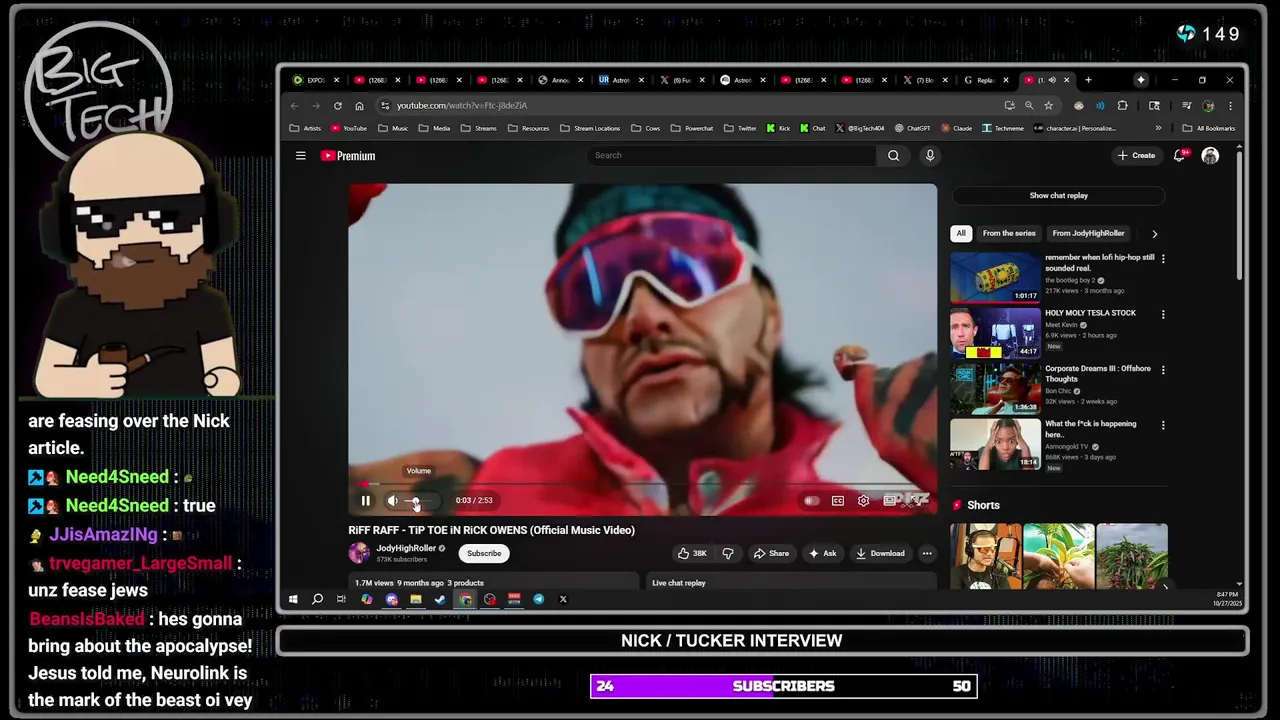Bookmark this page with the star icon
The height and width of the screenshot is (720, 1280).
coord(1048,105)
